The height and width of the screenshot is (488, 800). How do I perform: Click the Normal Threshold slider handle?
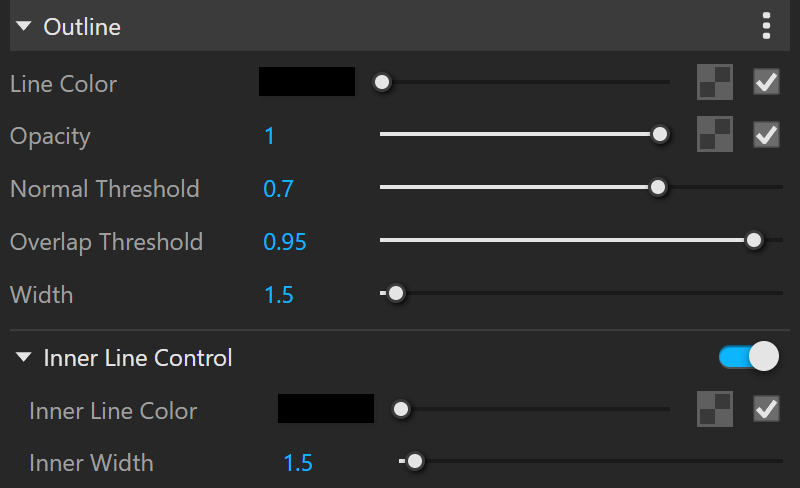tap(658, 187)
